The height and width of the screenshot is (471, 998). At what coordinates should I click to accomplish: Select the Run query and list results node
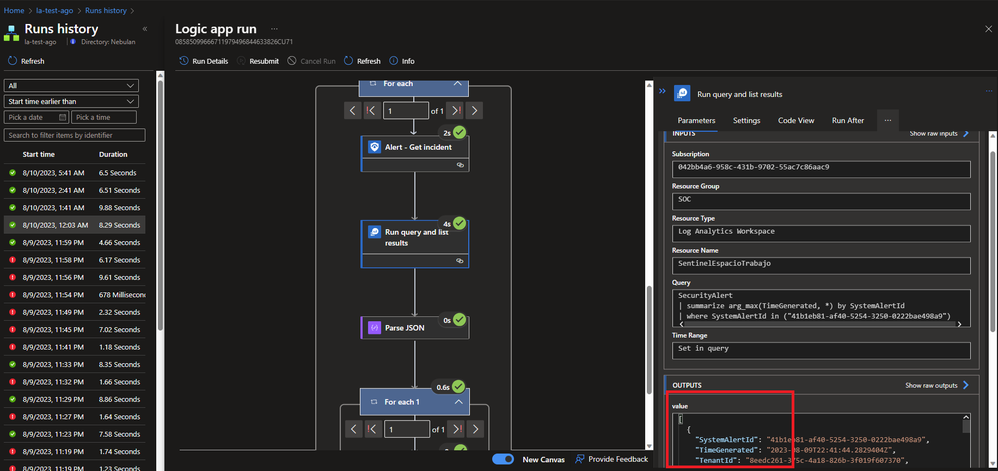pos(414,244)
